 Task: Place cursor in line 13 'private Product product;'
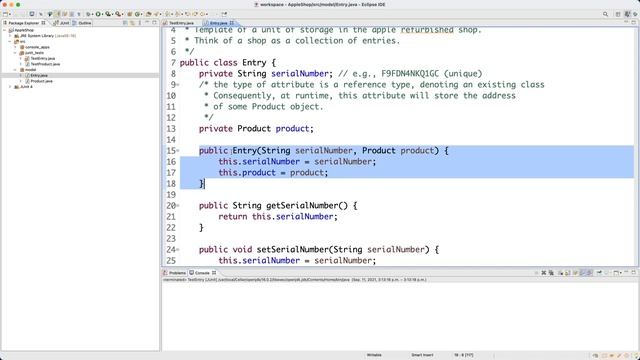(x=256, y=129)
